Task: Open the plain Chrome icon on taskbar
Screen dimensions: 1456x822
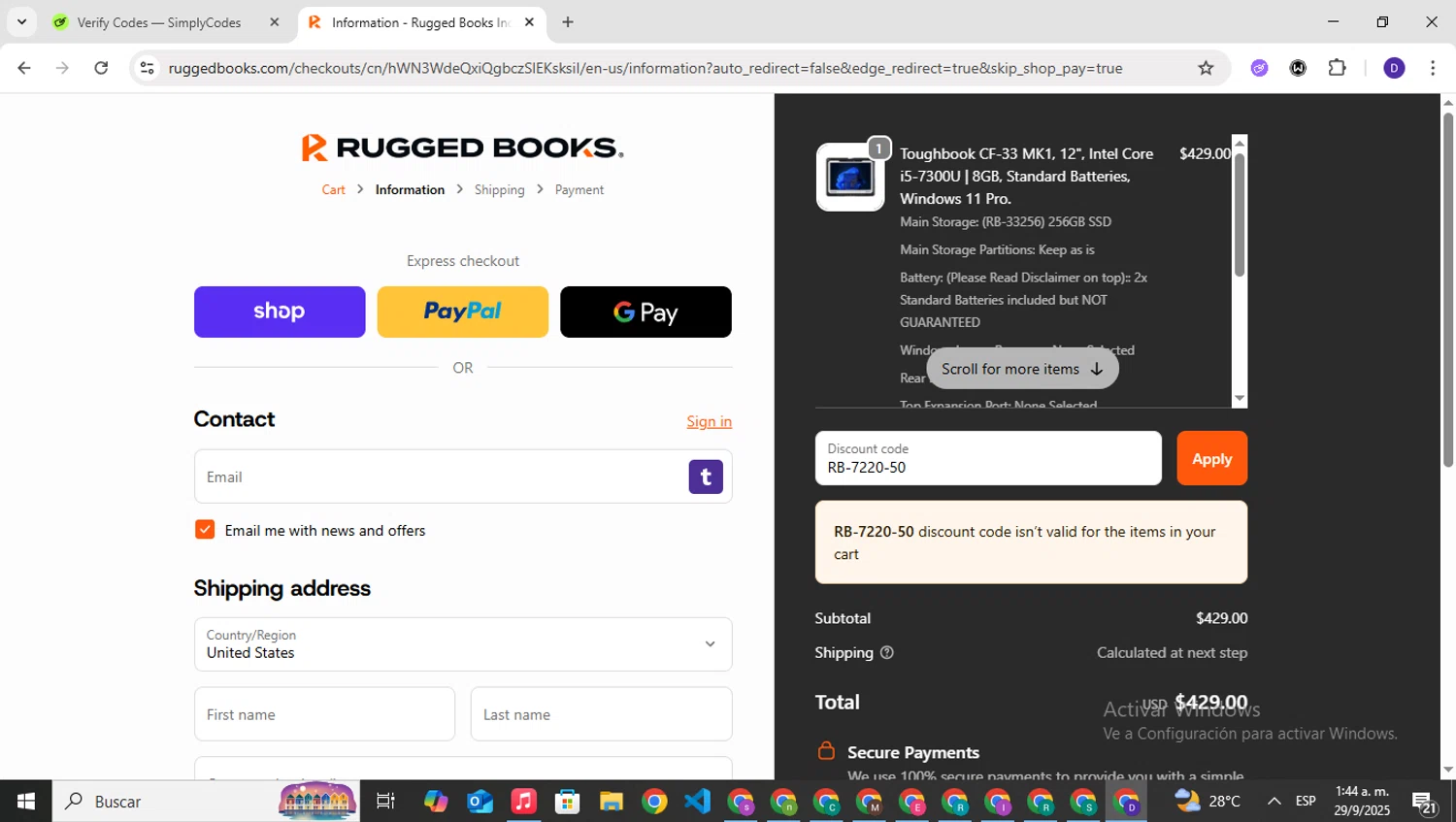Action: [x=654, y=802]
